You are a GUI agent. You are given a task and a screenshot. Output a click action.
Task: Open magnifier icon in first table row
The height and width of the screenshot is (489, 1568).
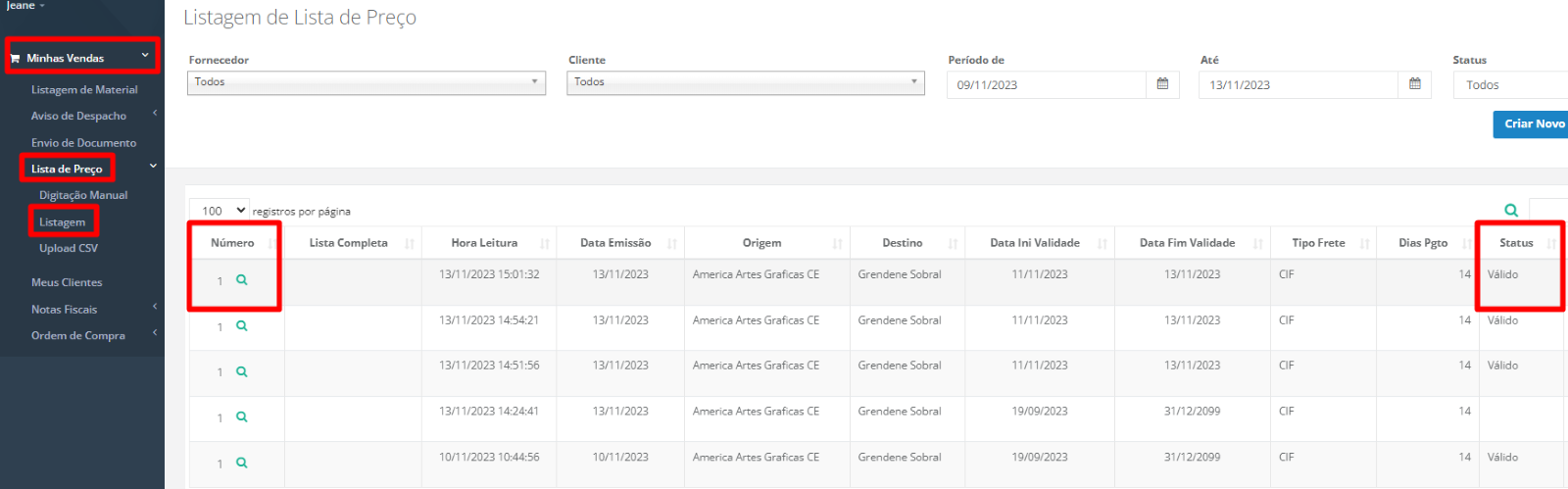click(241, 280)
